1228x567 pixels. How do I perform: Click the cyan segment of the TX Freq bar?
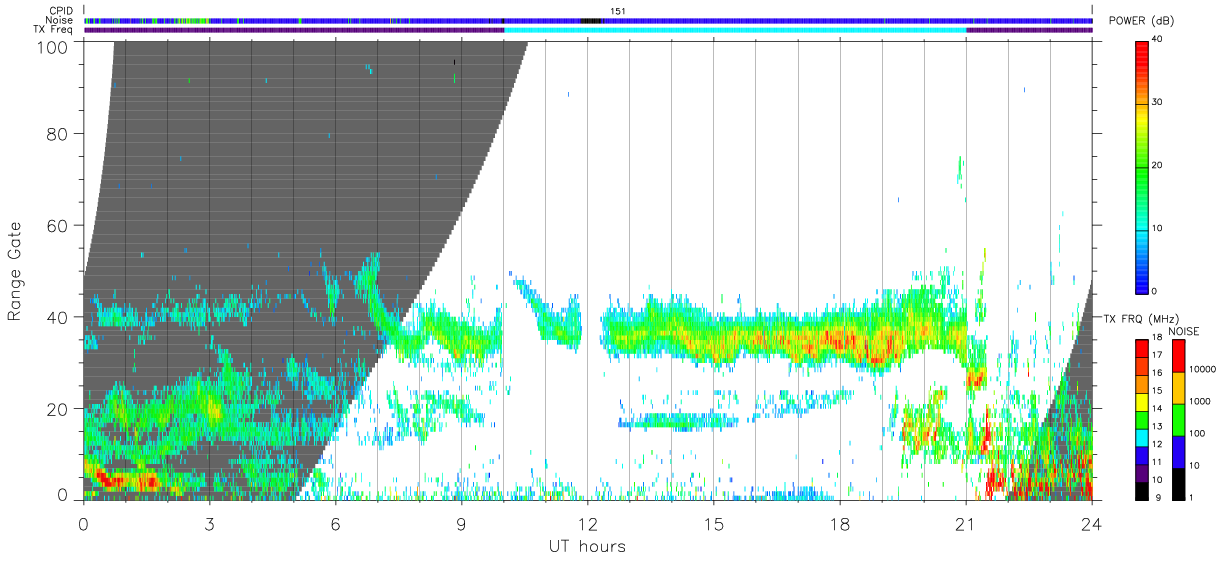[735, 30]
